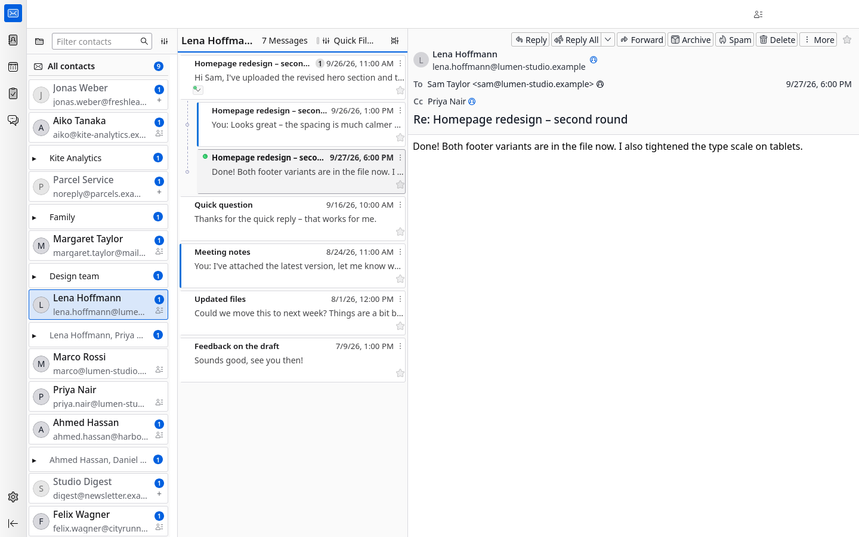Image resolution: width=859 pixels, height=537 pixels.
Task: Expand the Design team group
Action: tap(34, 277)
